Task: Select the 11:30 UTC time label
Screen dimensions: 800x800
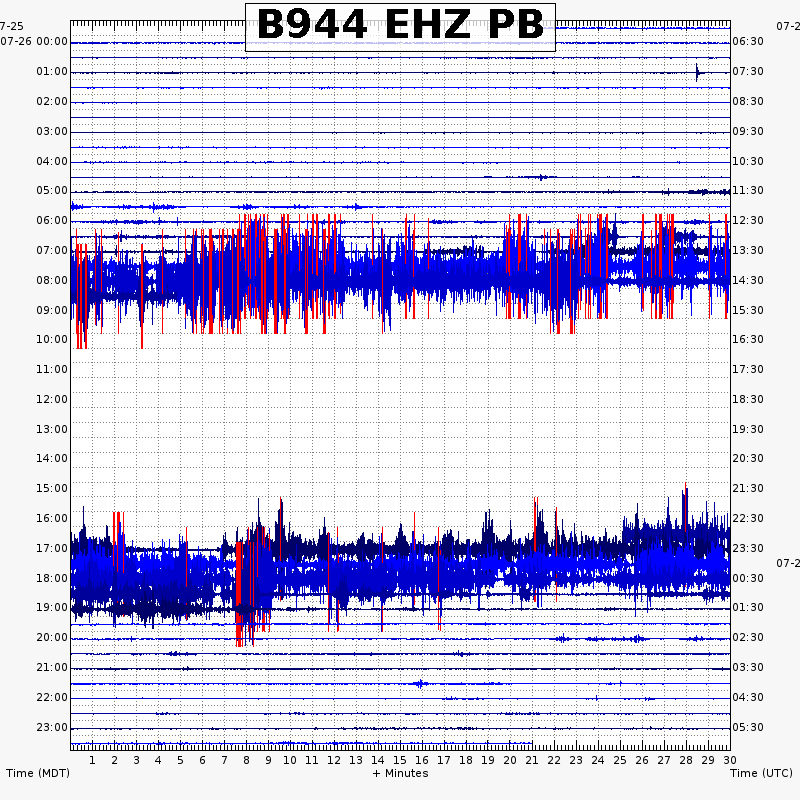Action: [x=748, y=190]
